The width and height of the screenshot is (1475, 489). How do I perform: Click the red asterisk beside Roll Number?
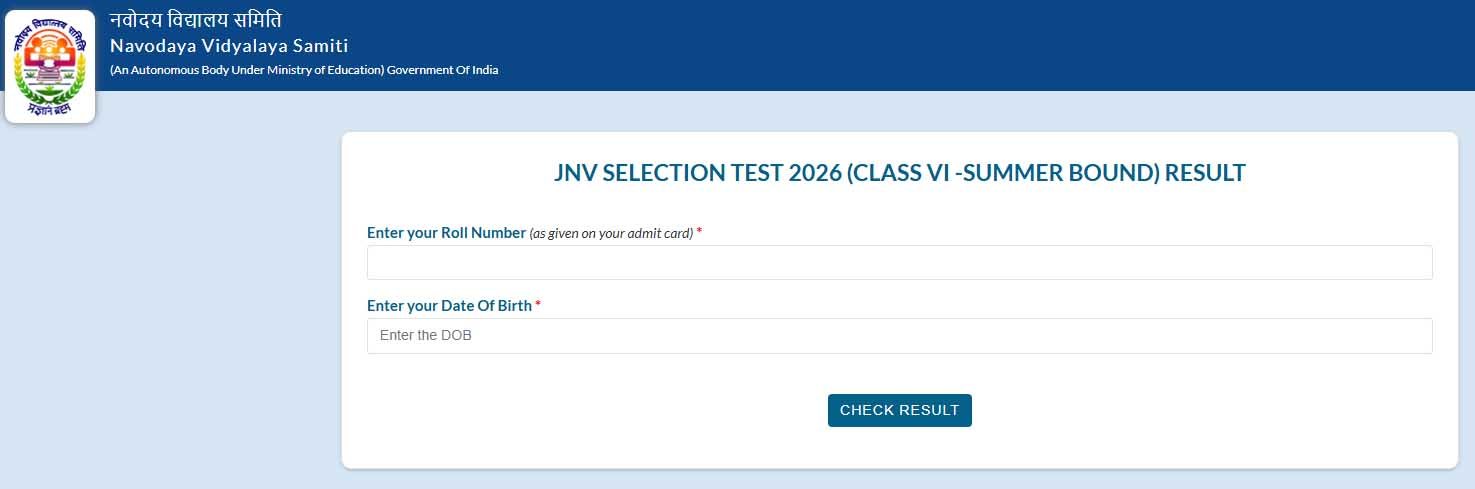point(699,233)
